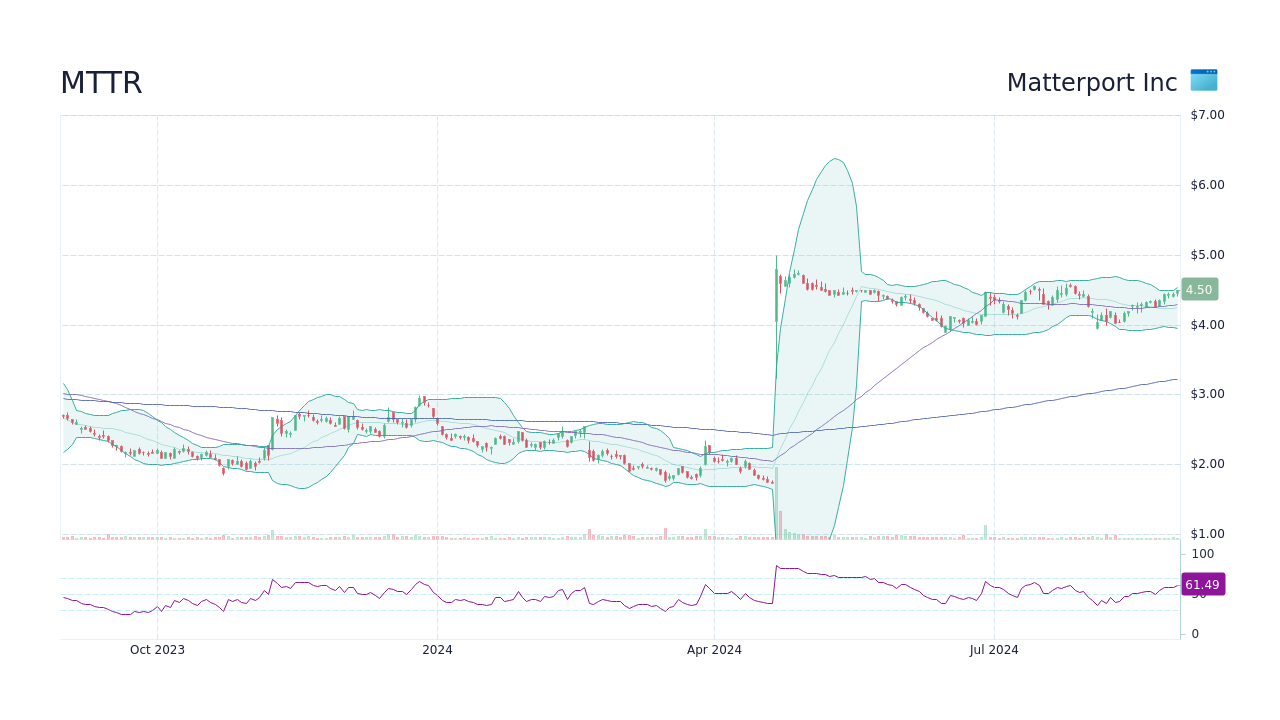Click the $1.00 price axis label
The image size is (1280, 720).
(1207, 534)
